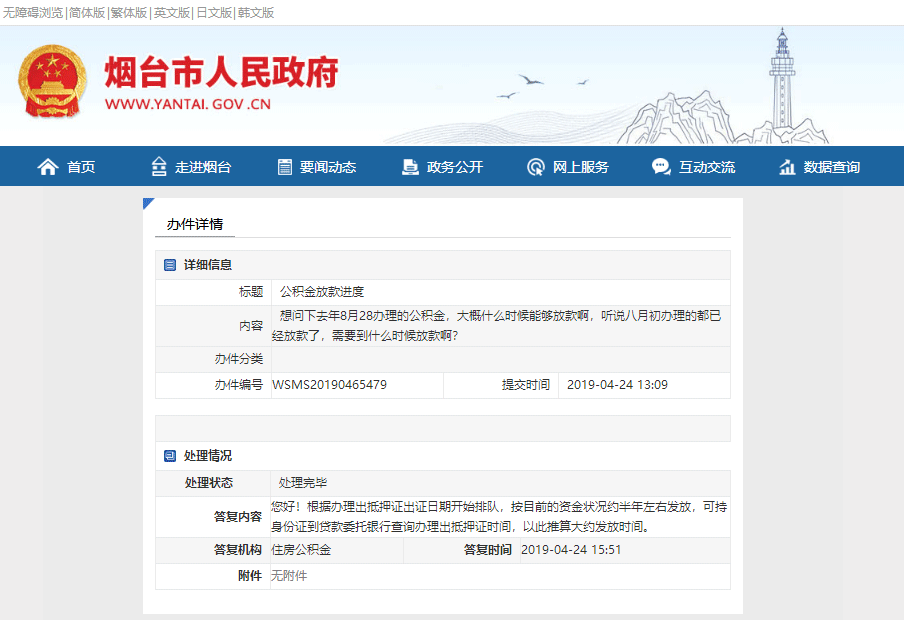Open the 要闻动态 menu item

click(328, 167)
